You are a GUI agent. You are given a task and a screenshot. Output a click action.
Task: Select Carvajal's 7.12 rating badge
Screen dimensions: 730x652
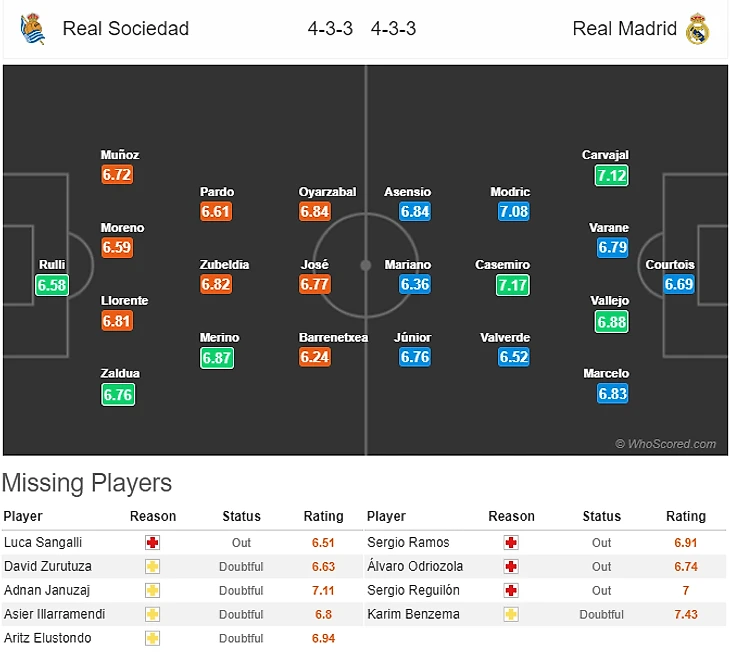coord(611,175)
